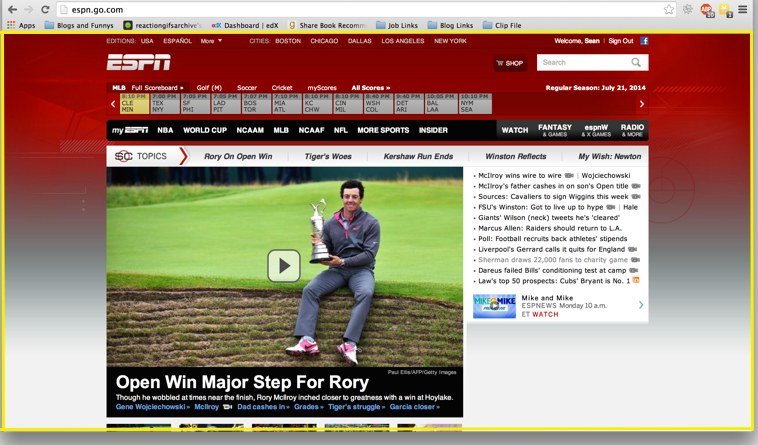Open My Wish: Newton topic

[610, 156]
